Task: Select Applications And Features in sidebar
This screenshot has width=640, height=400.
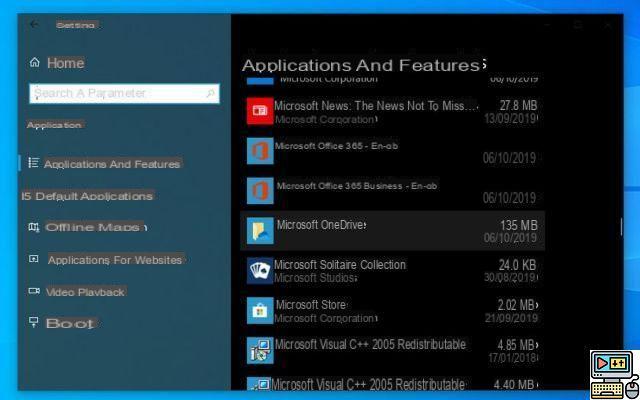Action: 105,164
